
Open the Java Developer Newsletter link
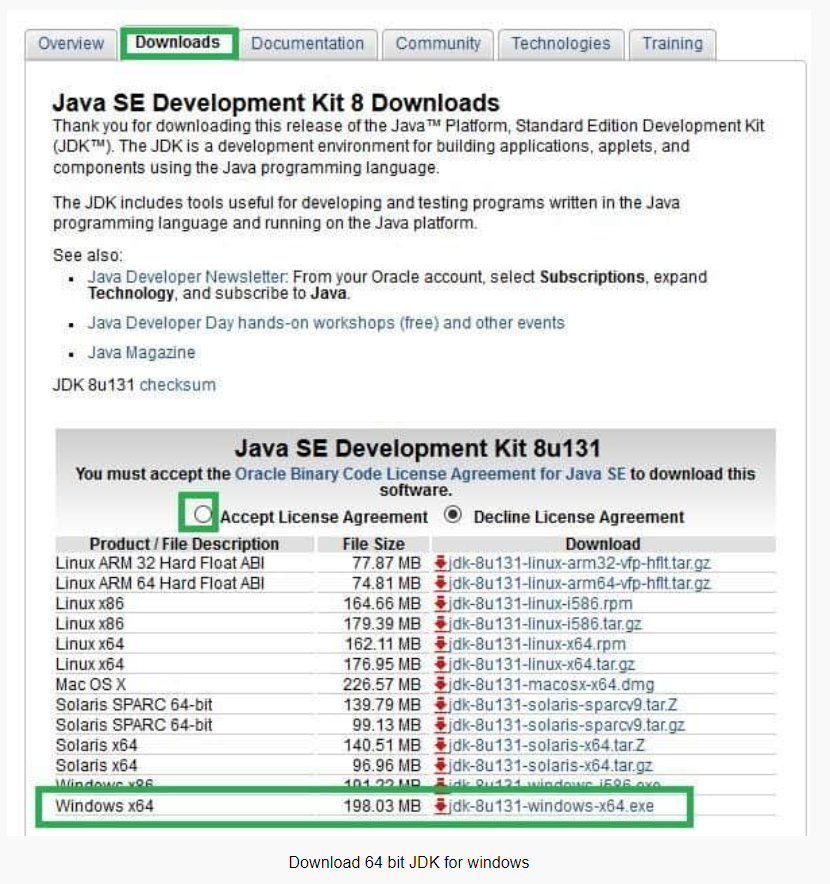187,277
